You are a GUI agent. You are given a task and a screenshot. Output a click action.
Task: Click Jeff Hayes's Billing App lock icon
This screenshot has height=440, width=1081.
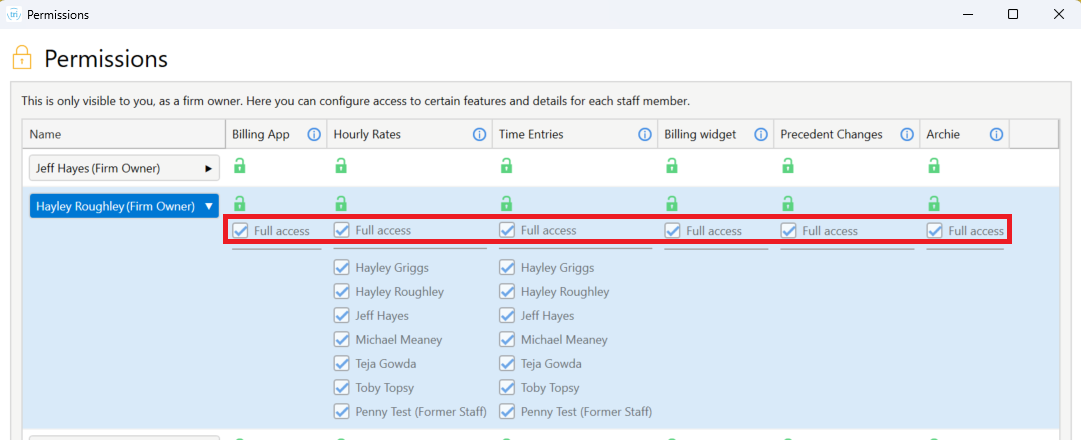pos(239,166)
